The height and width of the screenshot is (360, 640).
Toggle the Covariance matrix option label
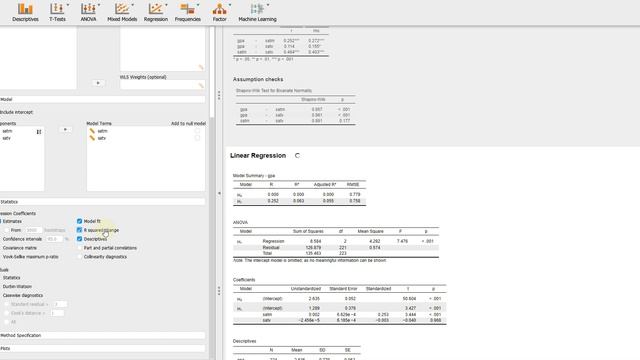(20, 248)
